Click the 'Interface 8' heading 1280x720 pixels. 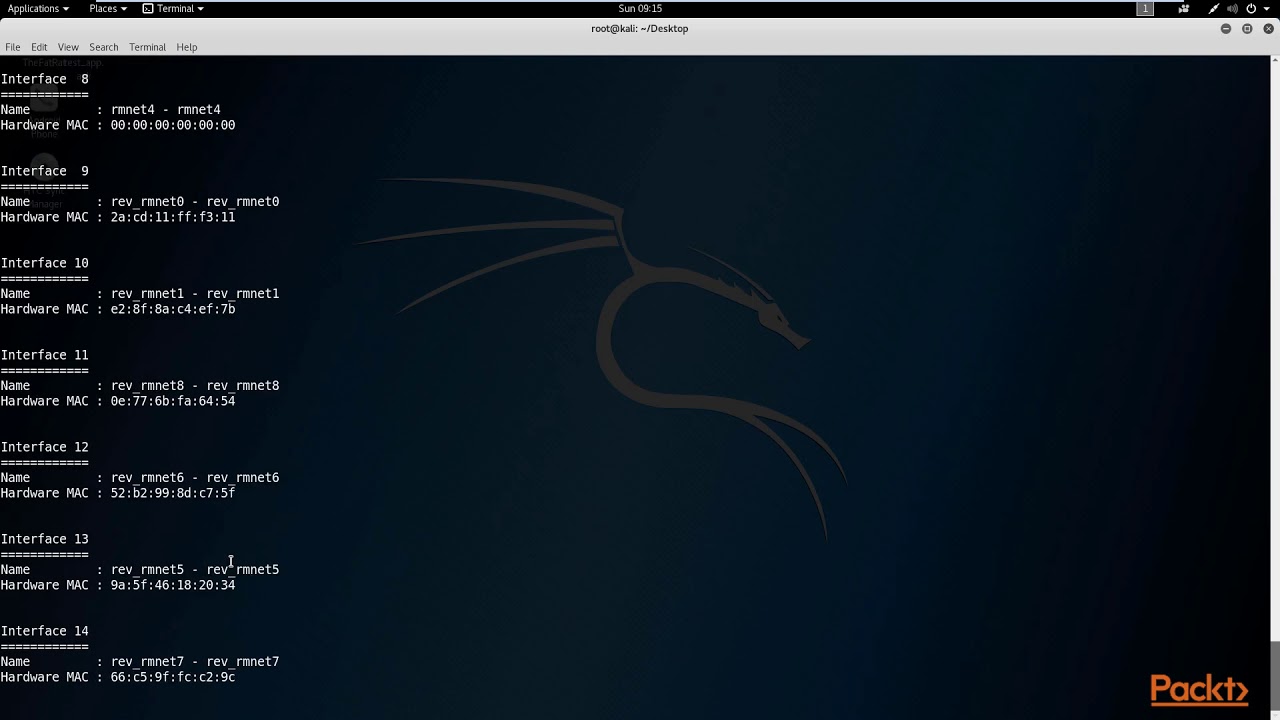coord(45,79)
